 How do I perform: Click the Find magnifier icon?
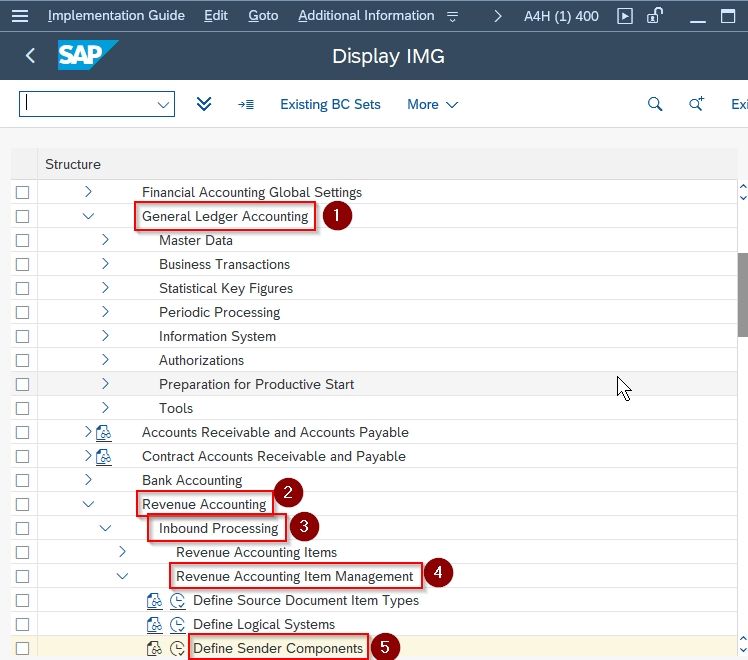[655, 104]
